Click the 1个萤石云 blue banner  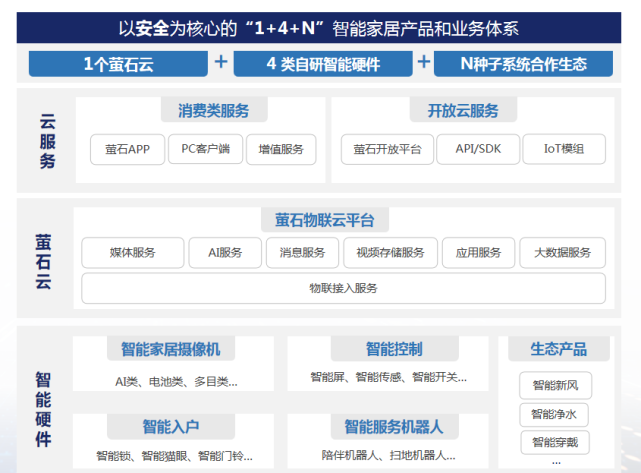click(x=118, y=64)
